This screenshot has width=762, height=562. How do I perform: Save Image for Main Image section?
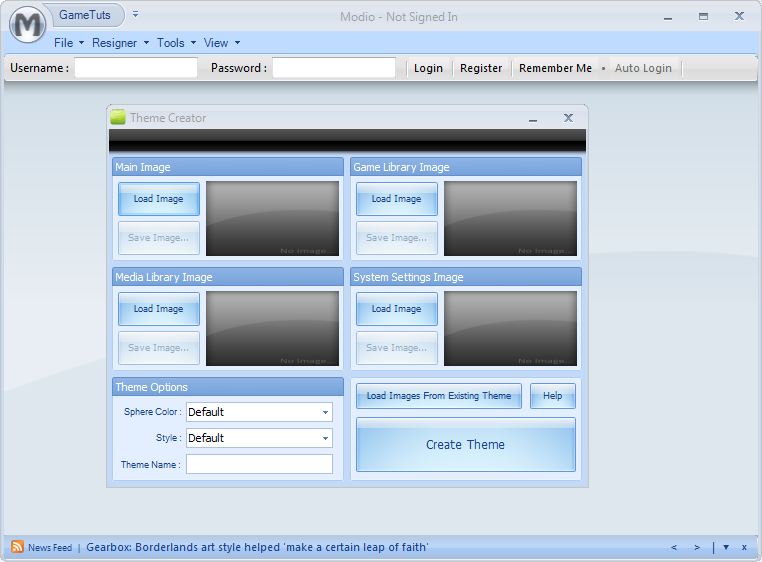158,238
